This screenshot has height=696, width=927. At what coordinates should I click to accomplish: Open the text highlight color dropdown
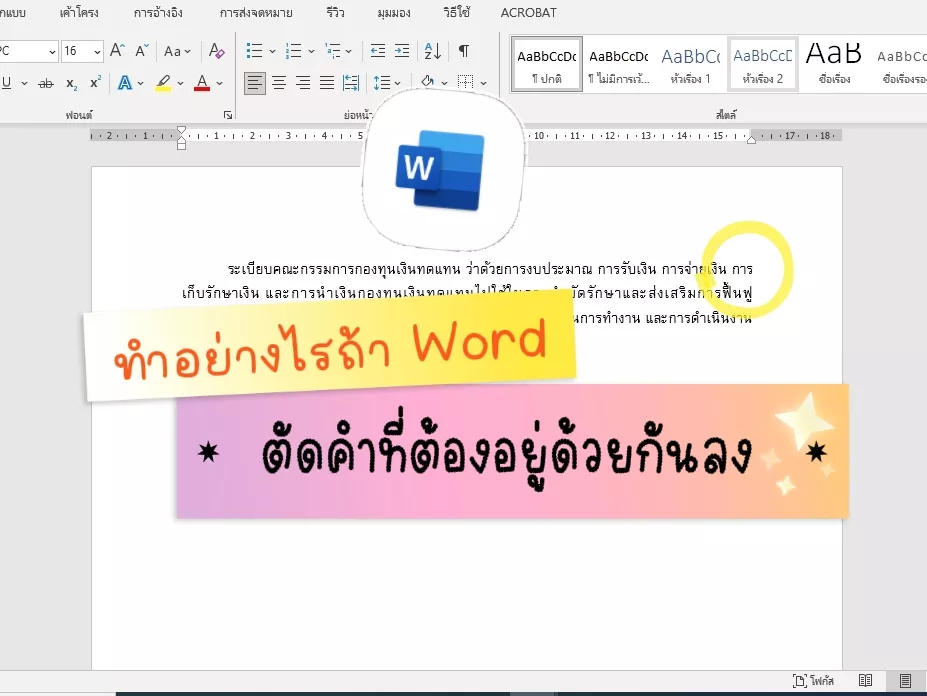pos(179,83)
